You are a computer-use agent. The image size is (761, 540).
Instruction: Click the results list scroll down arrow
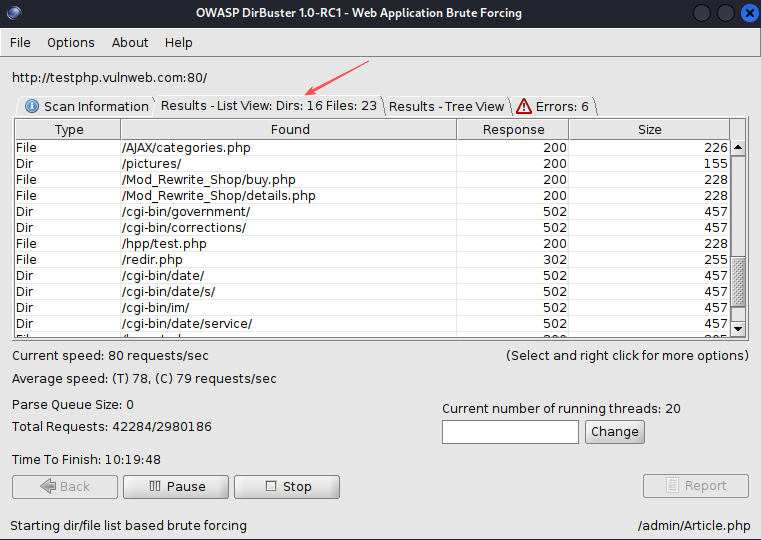[x=738, y=328]
